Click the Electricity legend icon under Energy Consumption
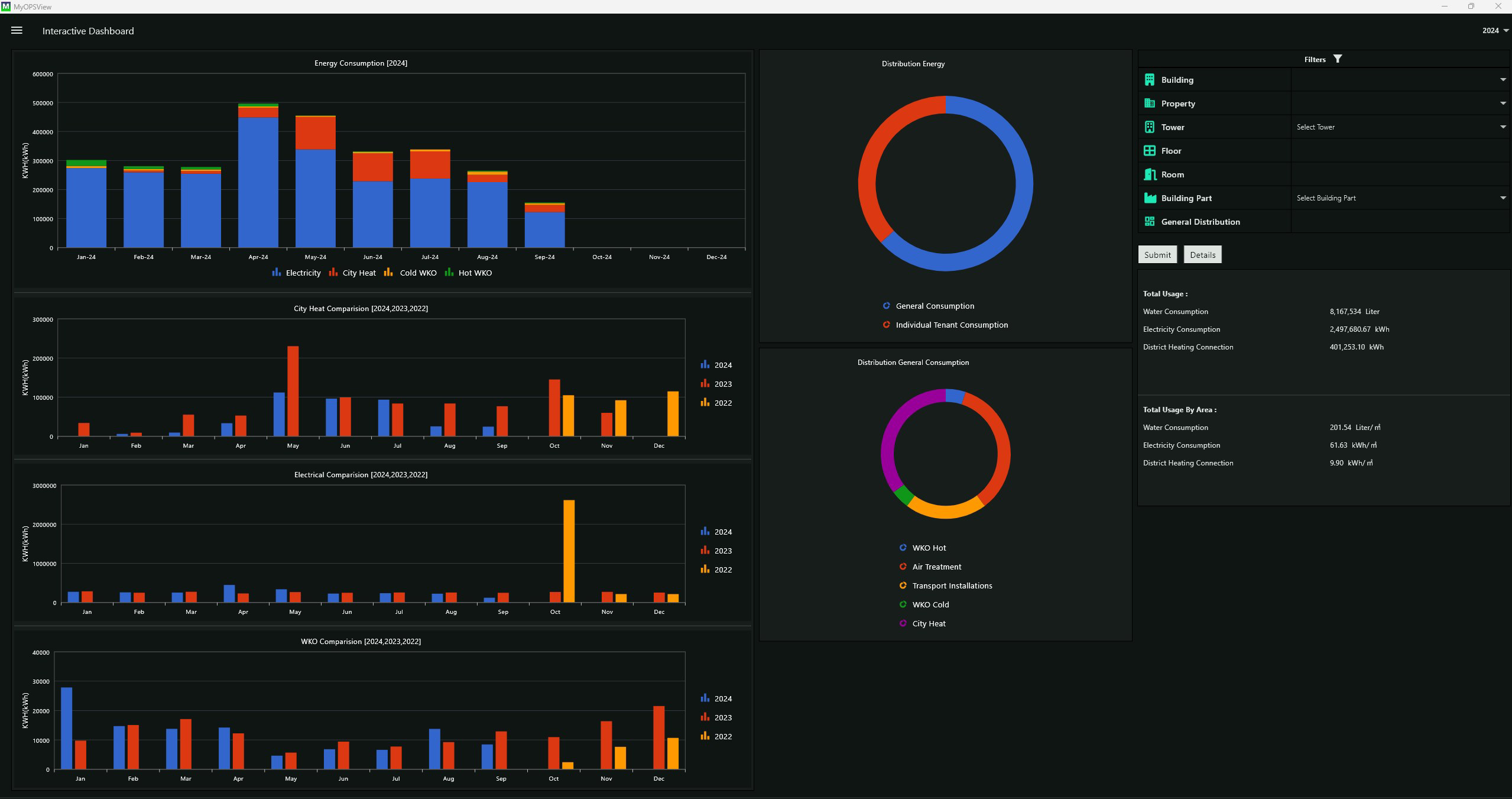Screen dimensions: 1512x799 point(276,272)
